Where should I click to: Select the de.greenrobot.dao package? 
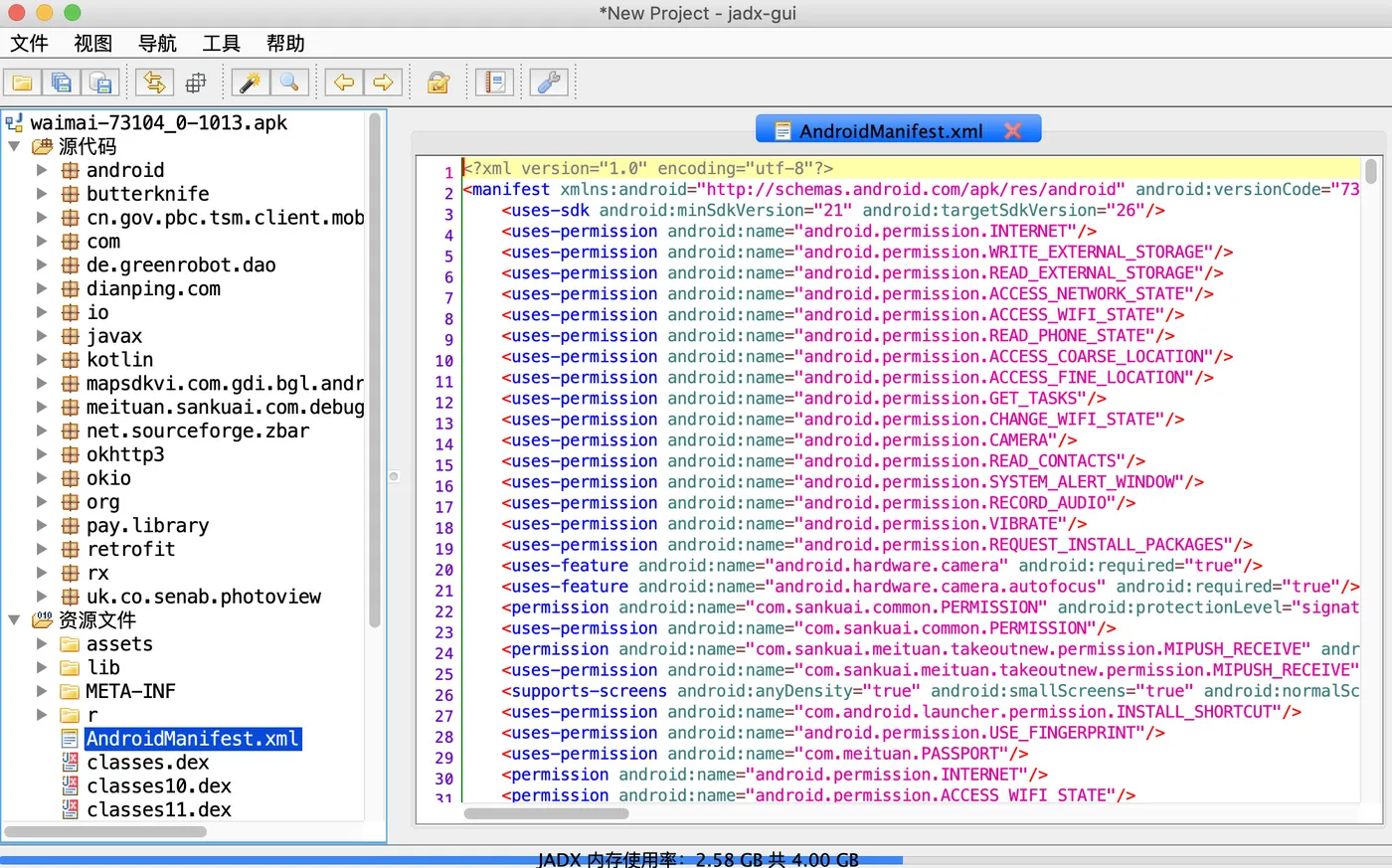coord(181,264)
